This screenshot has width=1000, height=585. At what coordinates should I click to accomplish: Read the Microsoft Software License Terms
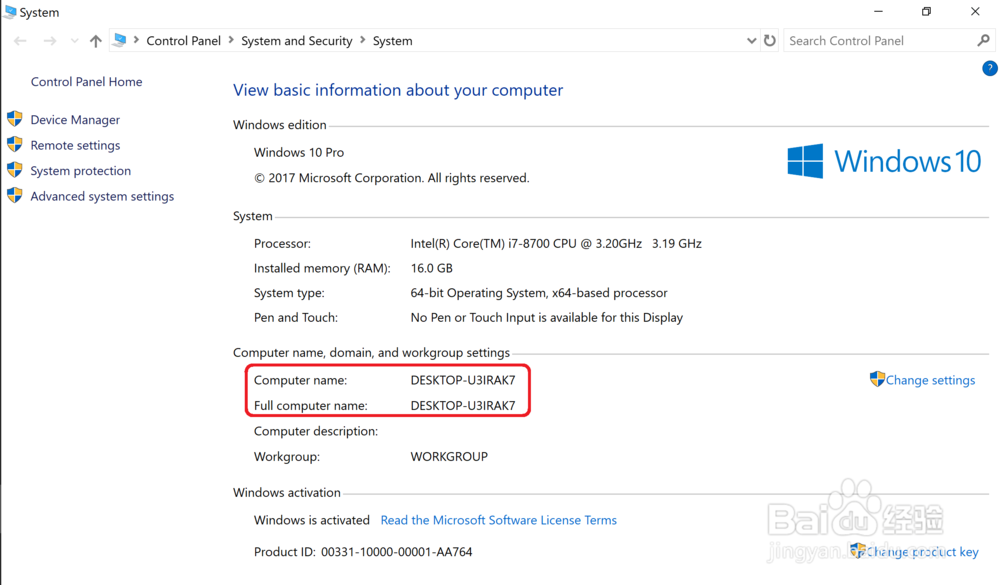point(498,520)
